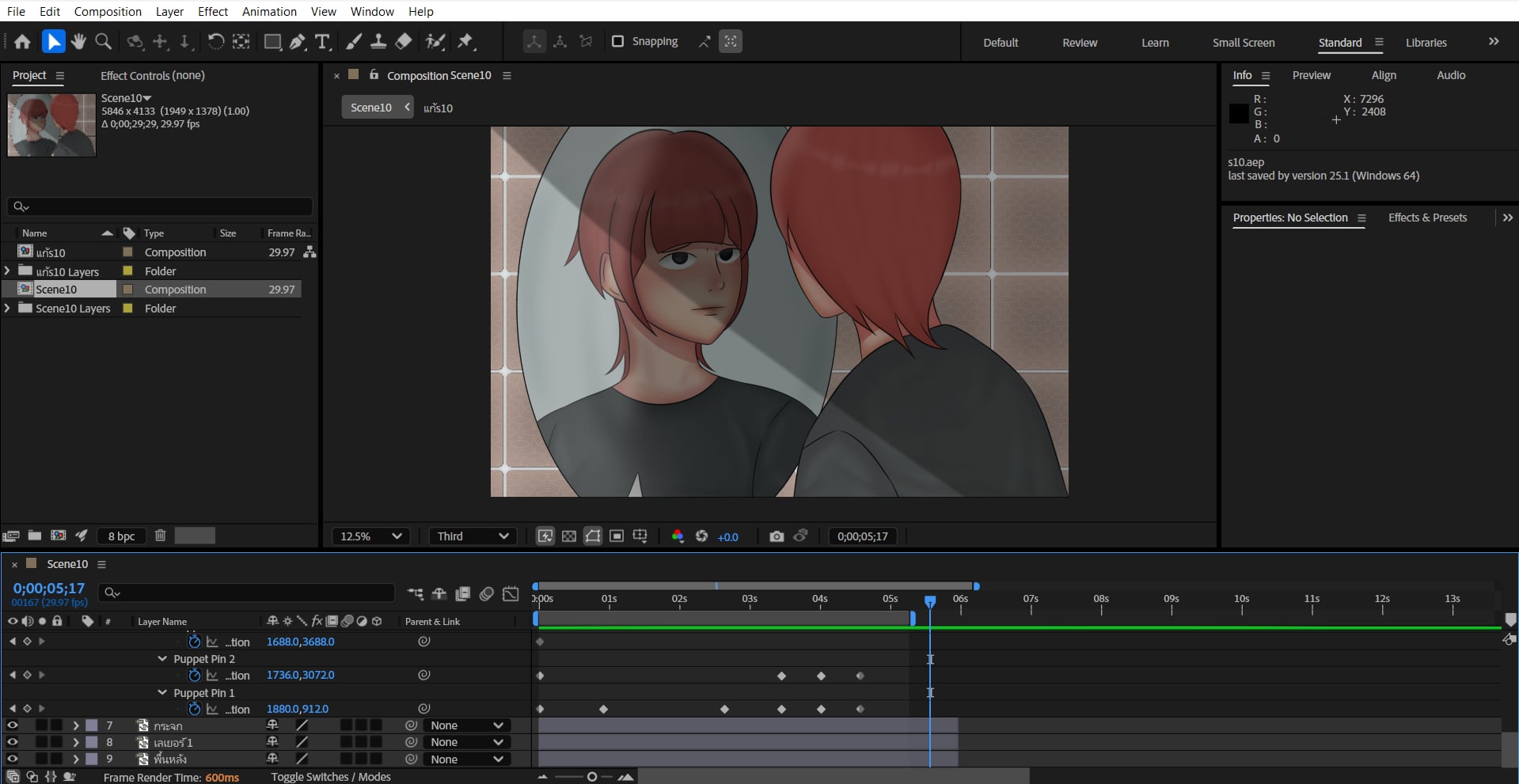Click the timeline zoom slider handle

point(592,777)
